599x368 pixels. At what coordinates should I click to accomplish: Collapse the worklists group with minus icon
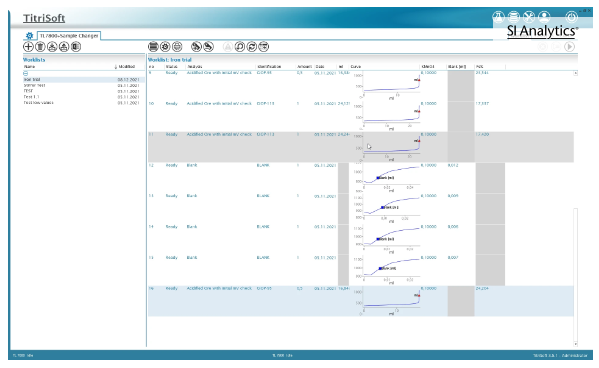[x=26, y=73]
